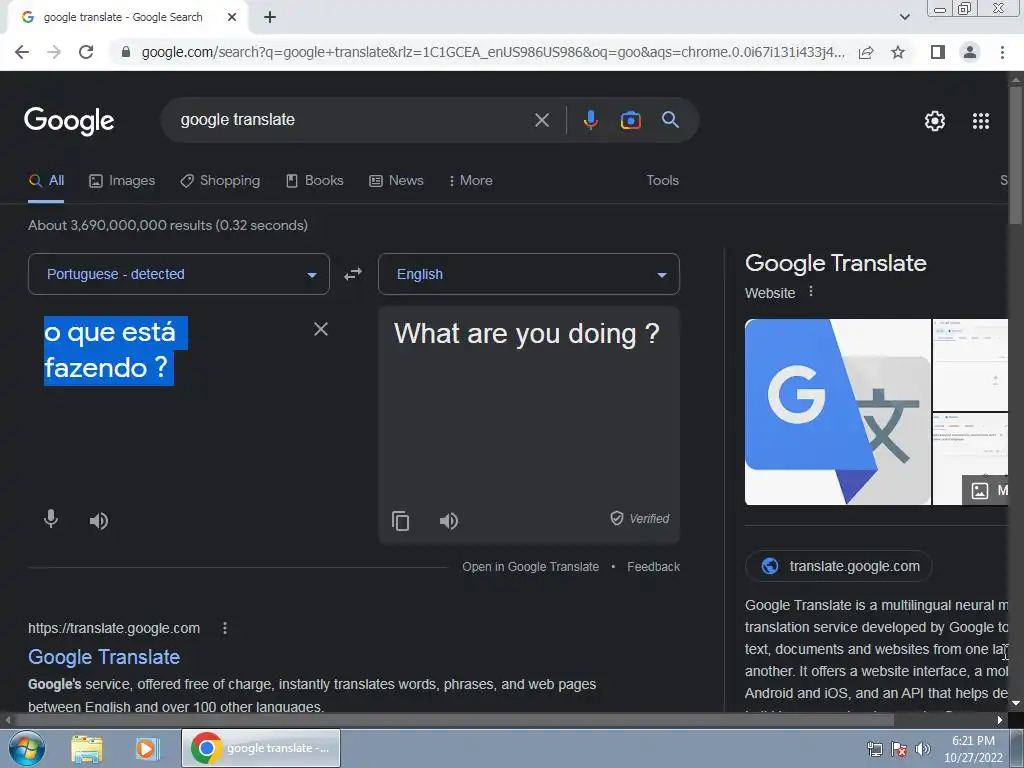Open the search Tools menu
Screen dimensions: 1024x768
tap(662, 181)
